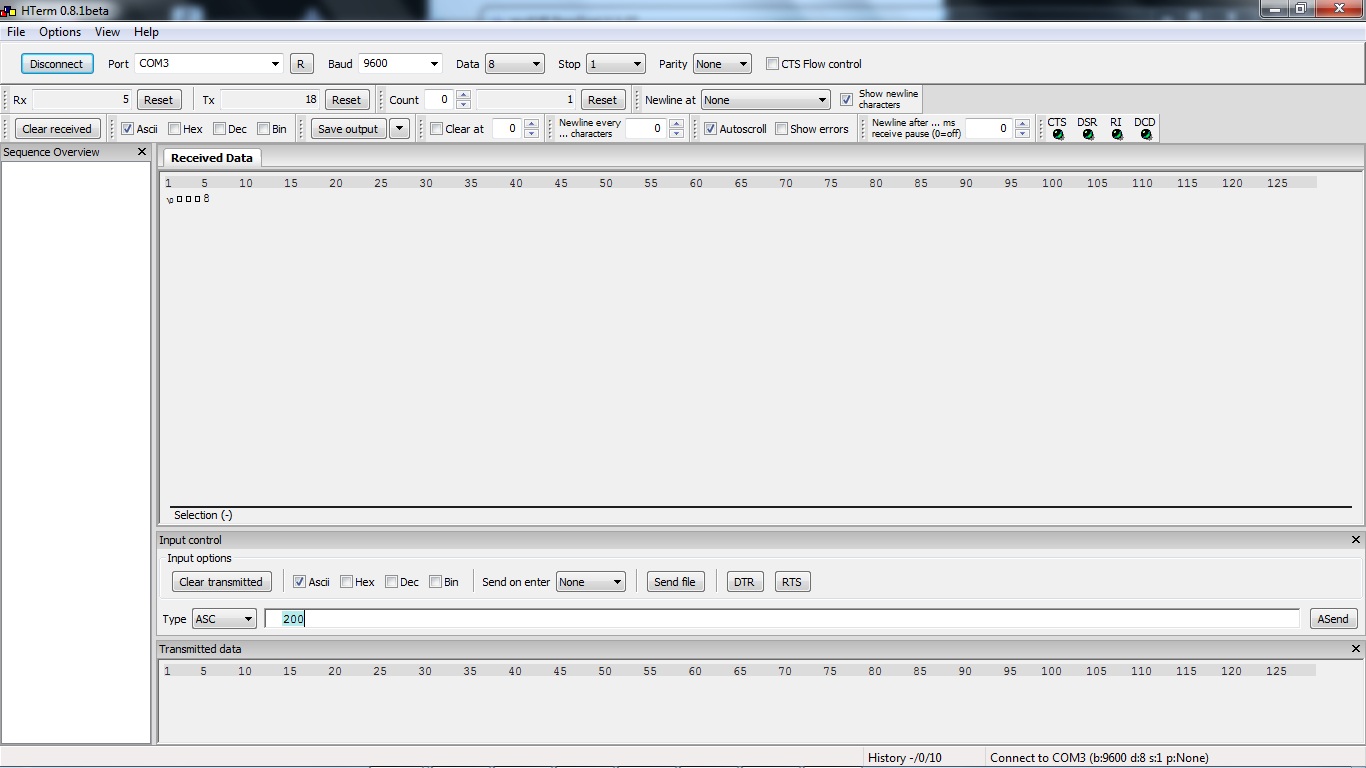
Task: Click the CTS status LED indicator
Action: [x=1058, y=135]
